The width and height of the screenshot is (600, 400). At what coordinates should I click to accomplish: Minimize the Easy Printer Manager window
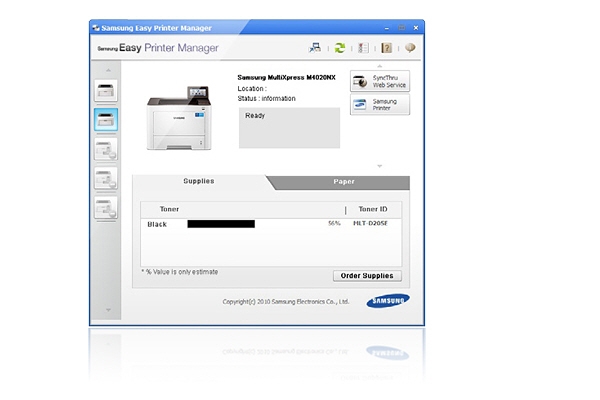387,28
